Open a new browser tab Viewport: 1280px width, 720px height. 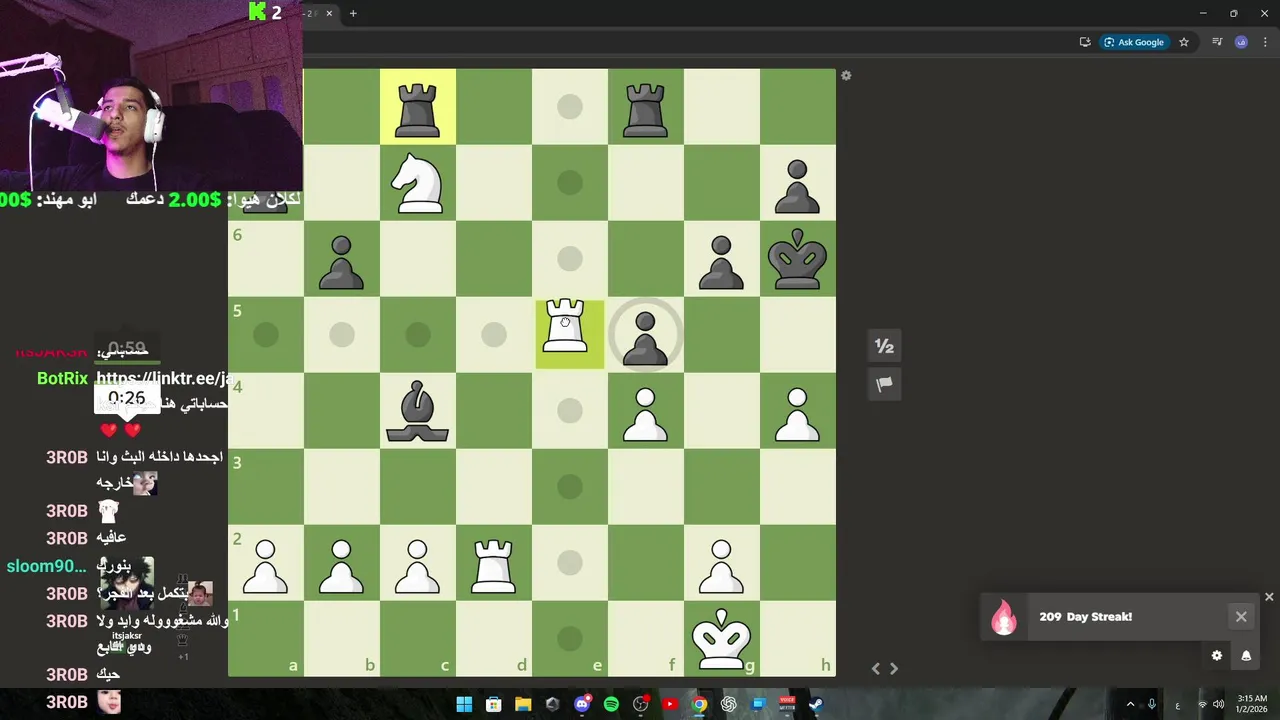(353, 13)
